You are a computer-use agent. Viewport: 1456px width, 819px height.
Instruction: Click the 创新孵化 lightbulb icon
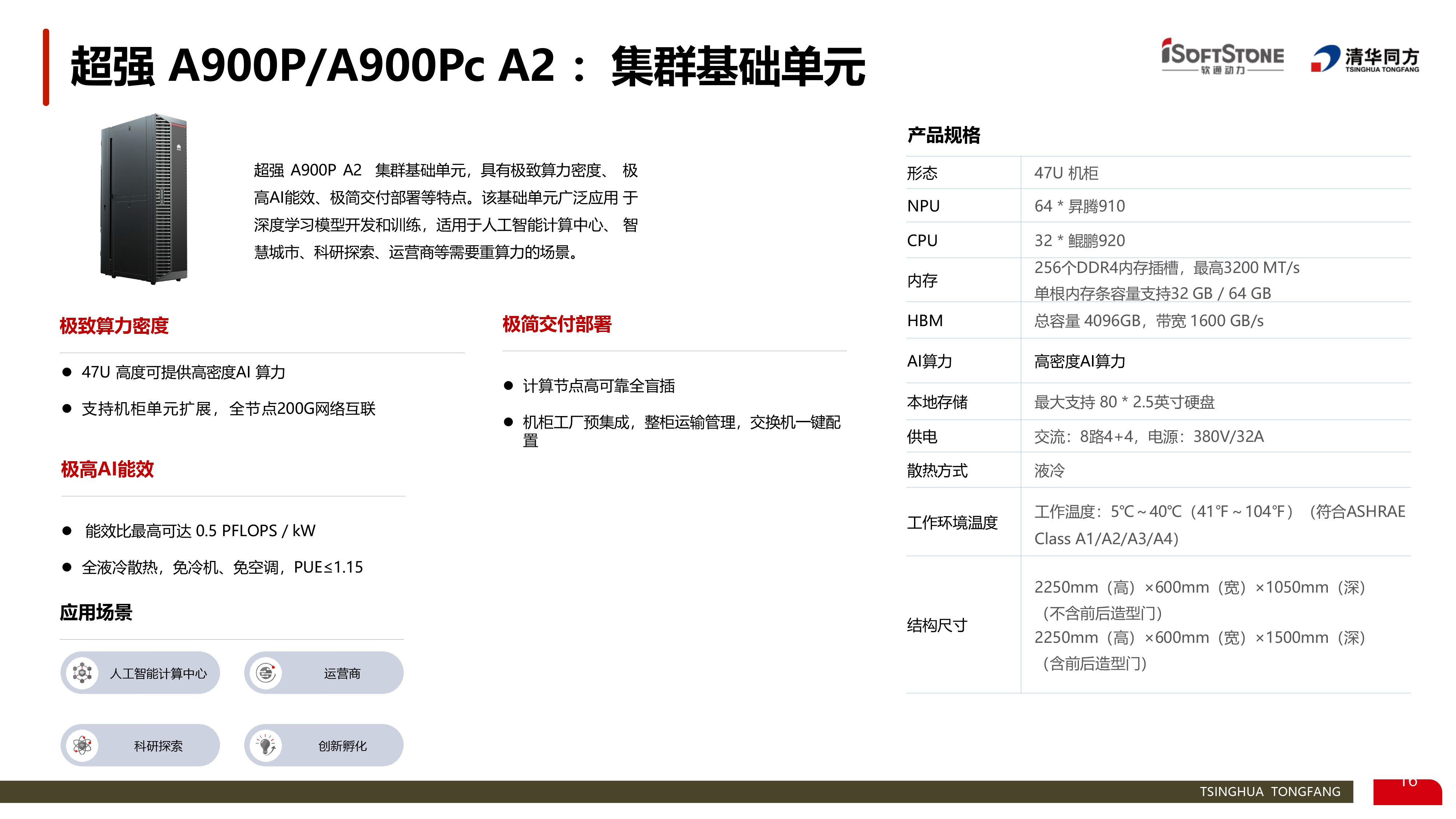tap(266, 745)
